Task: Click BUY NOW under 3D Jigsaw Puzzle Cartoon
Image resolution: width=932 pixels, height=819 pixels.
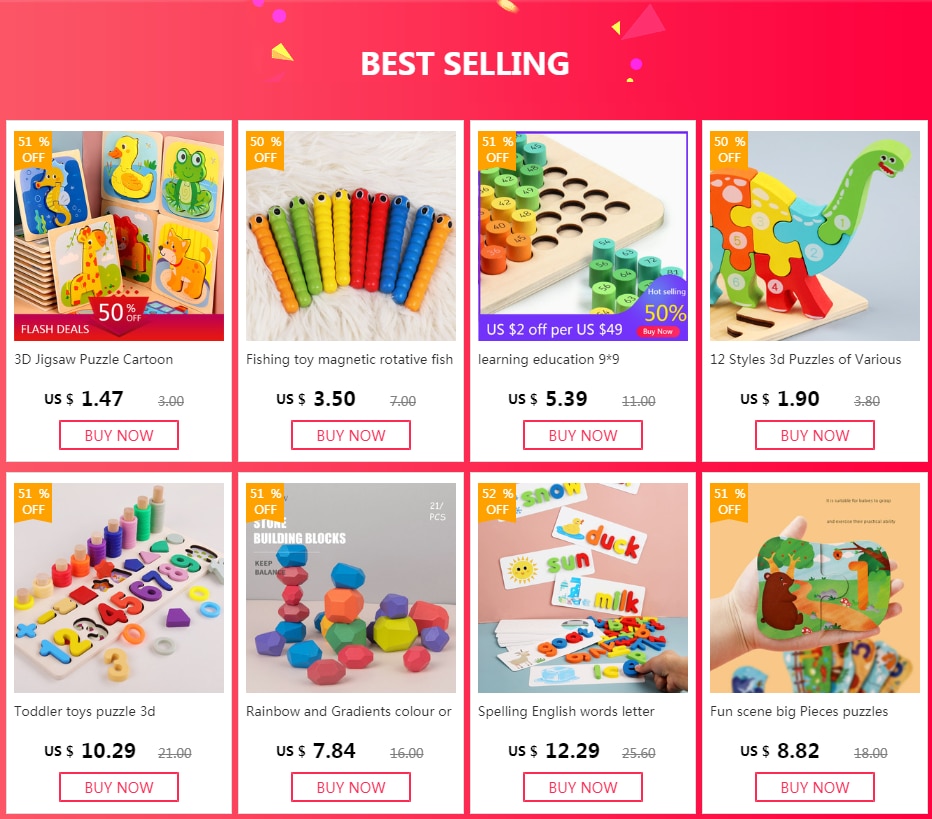Action: point(119,435)
